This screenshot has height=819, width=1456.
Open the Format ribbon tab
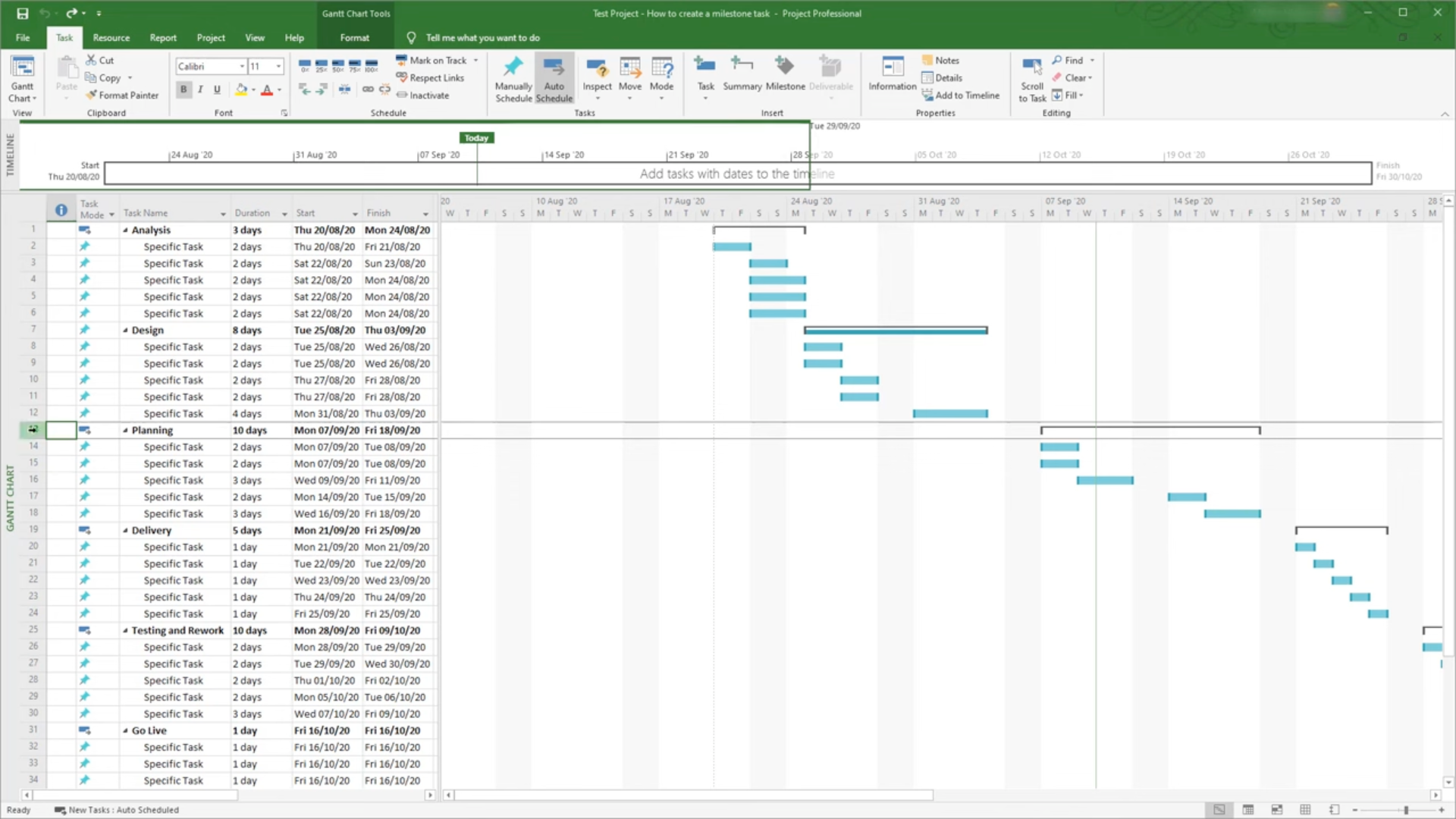(354, 38)
